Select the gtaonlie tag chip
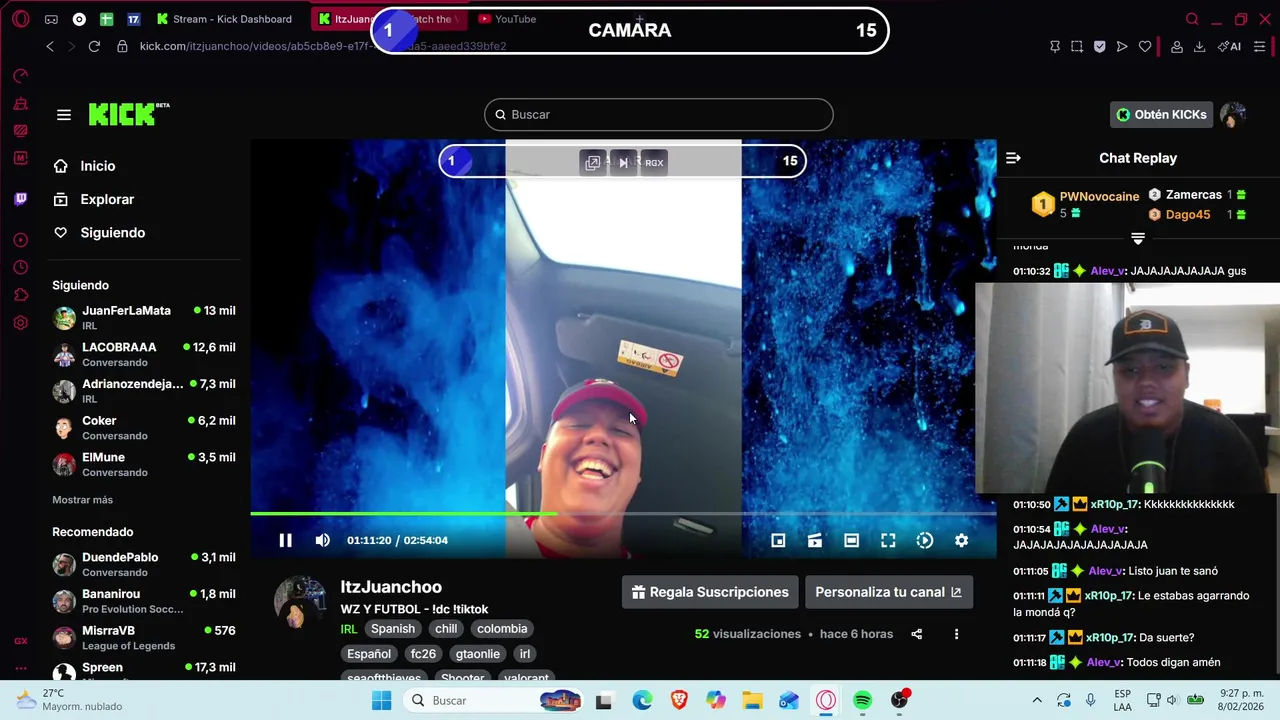 click(477, 654)
